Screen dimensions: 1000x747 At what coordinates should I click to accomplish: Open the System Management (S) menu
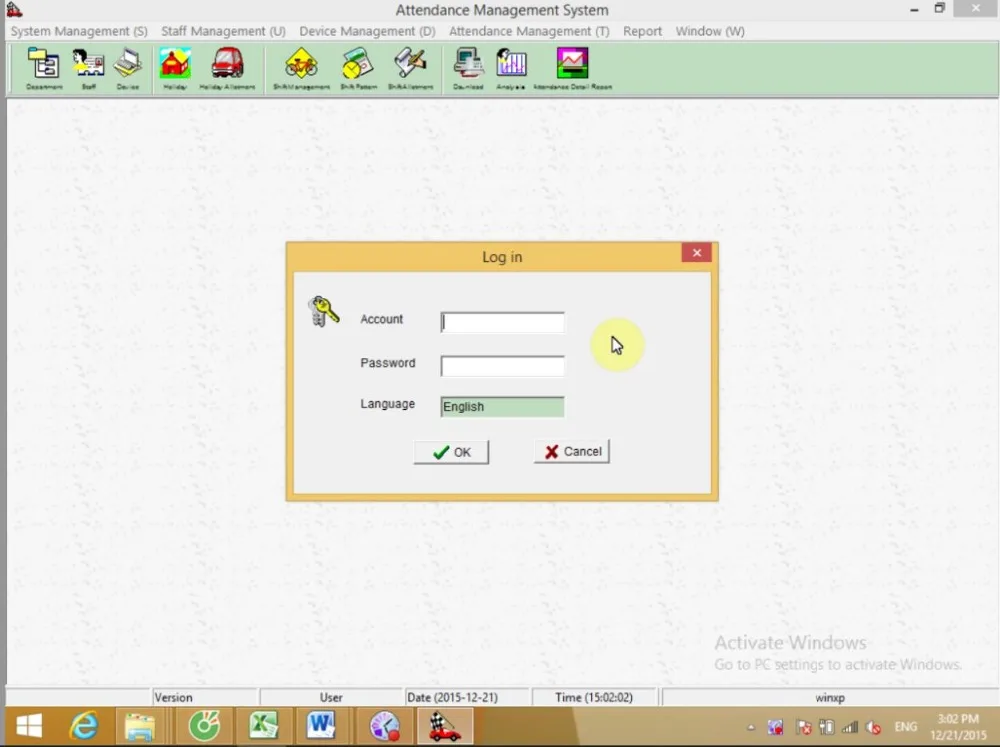(79, 31)
